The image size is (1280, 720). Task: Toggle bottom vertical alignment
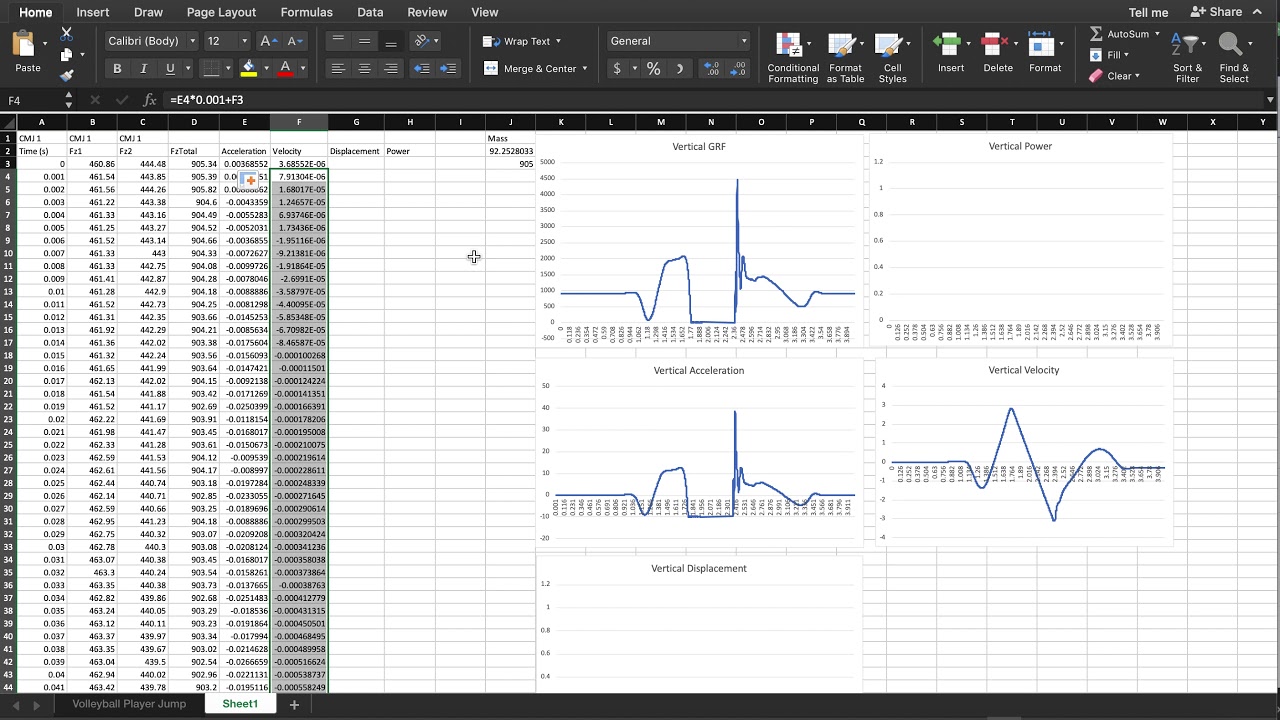391,41
